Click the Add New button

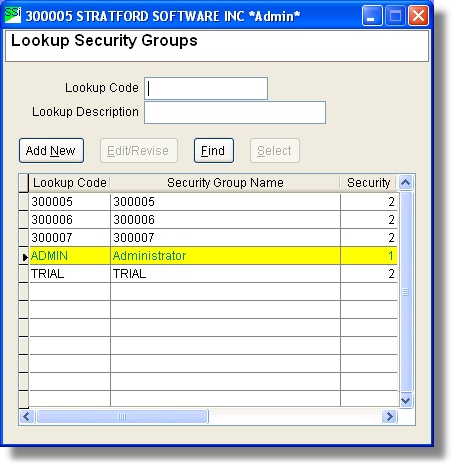click(51, 151)
